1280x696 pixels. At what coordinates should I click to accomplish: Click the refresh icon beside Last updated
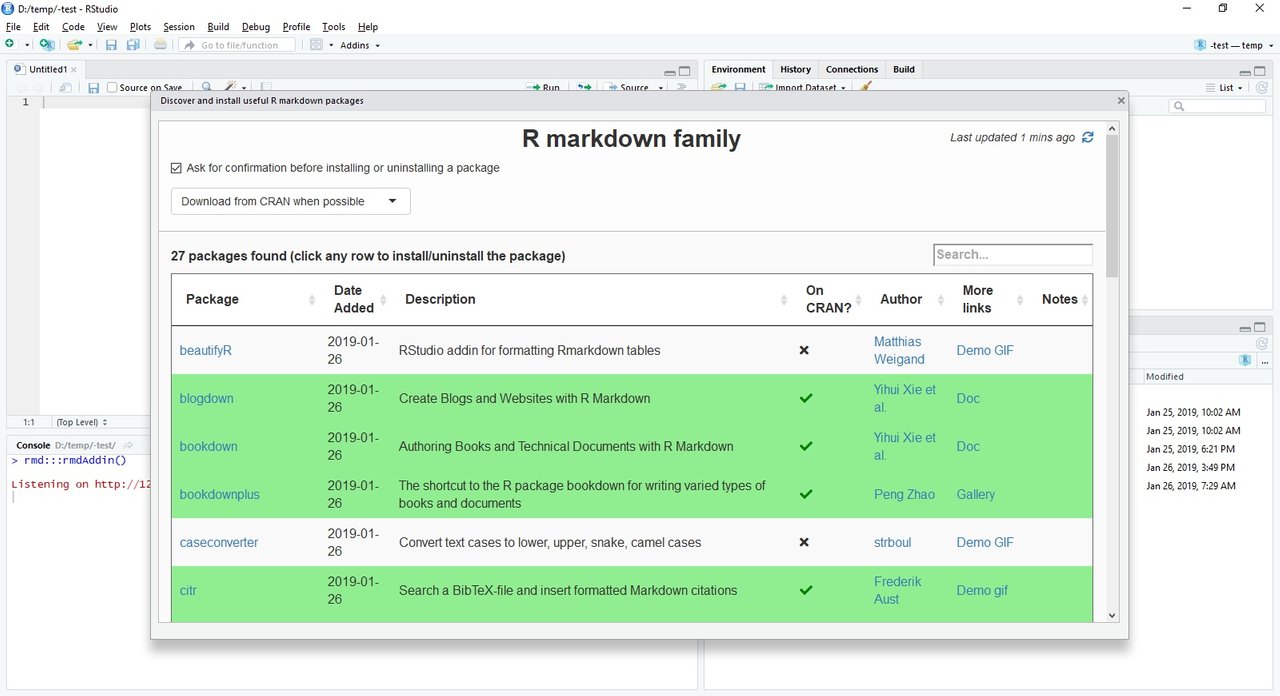coord(1088,137)
